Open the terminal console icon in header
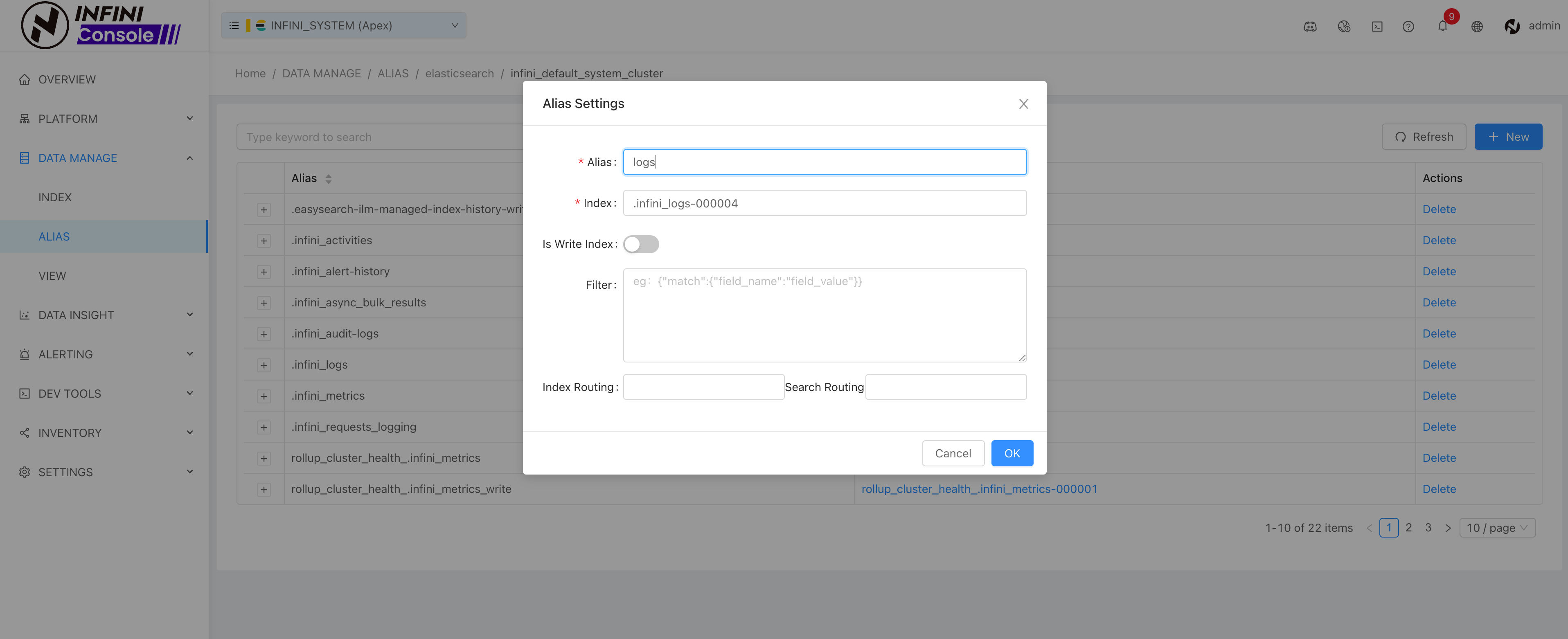This screenshot has width=1568, height=639. [1377, 26]
